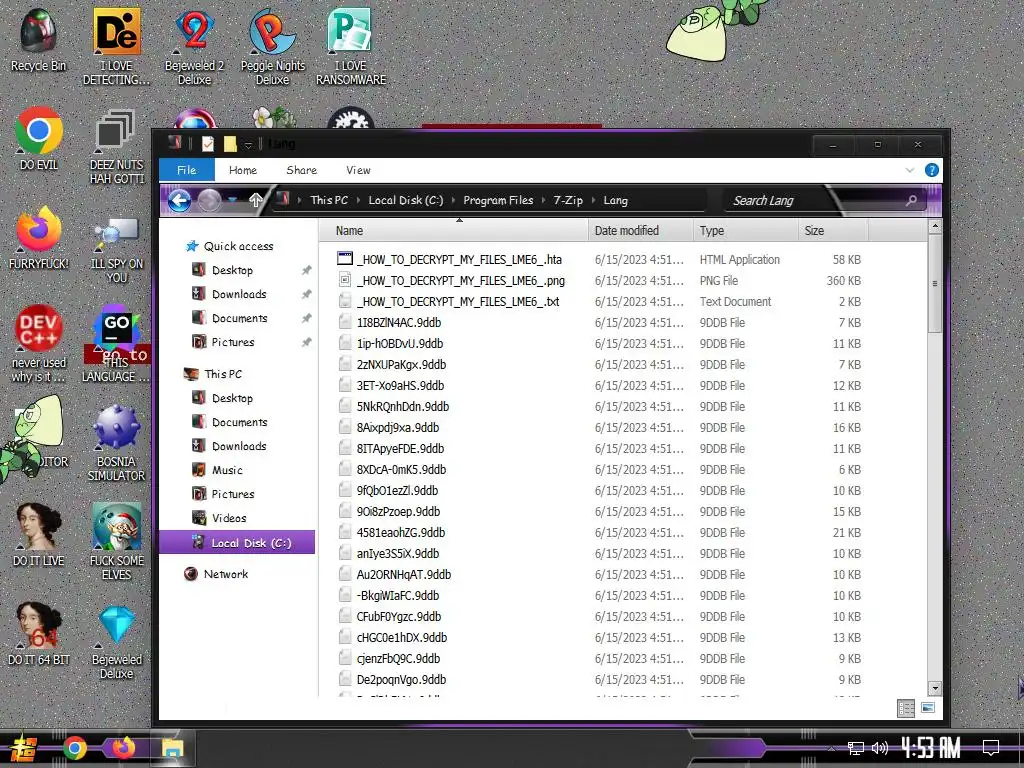Screen dimensions: 1024x768
Task: Open Firefox from the taskbar
Action: pos(123,747)
